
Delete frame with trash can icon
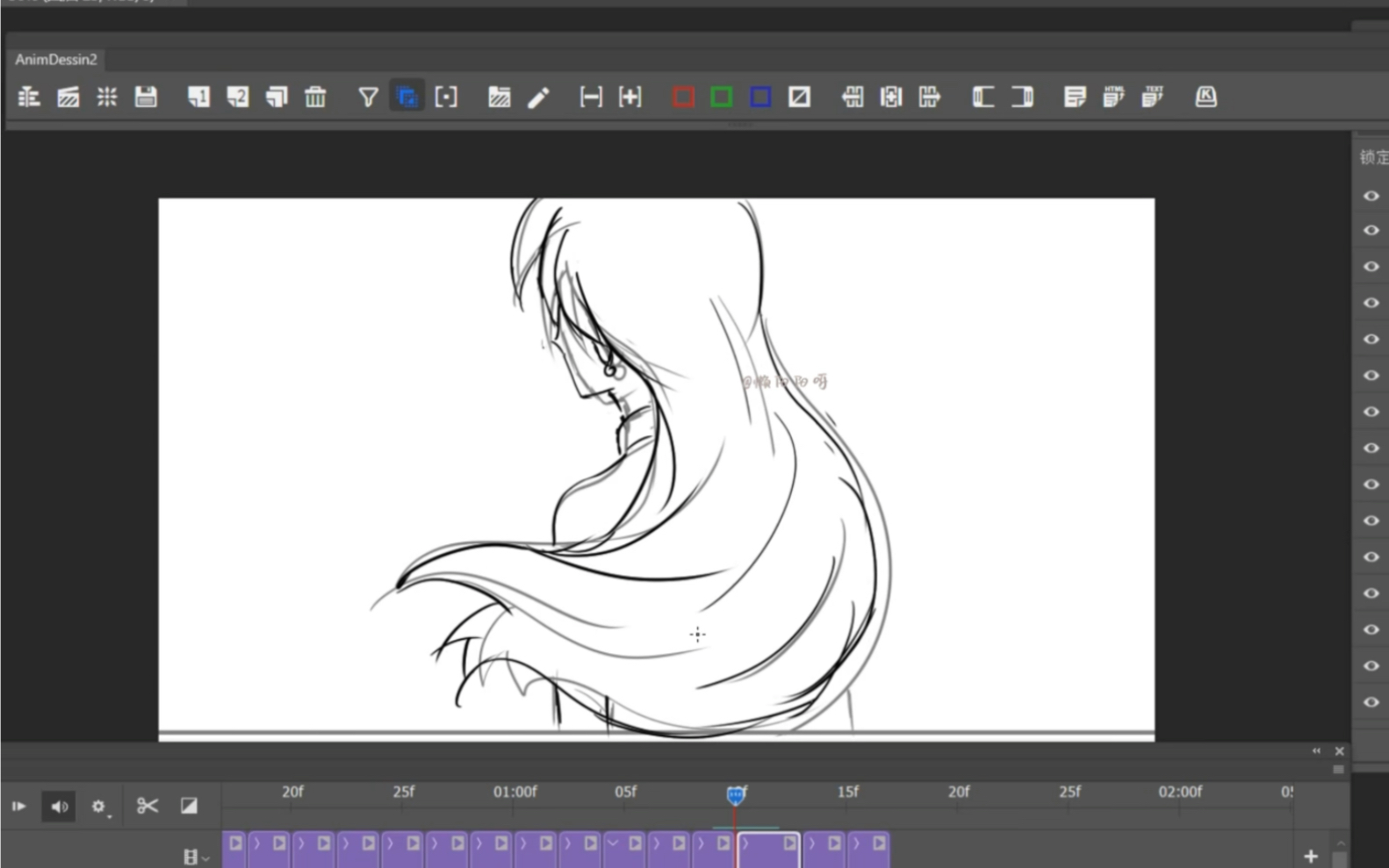(315, 97)
